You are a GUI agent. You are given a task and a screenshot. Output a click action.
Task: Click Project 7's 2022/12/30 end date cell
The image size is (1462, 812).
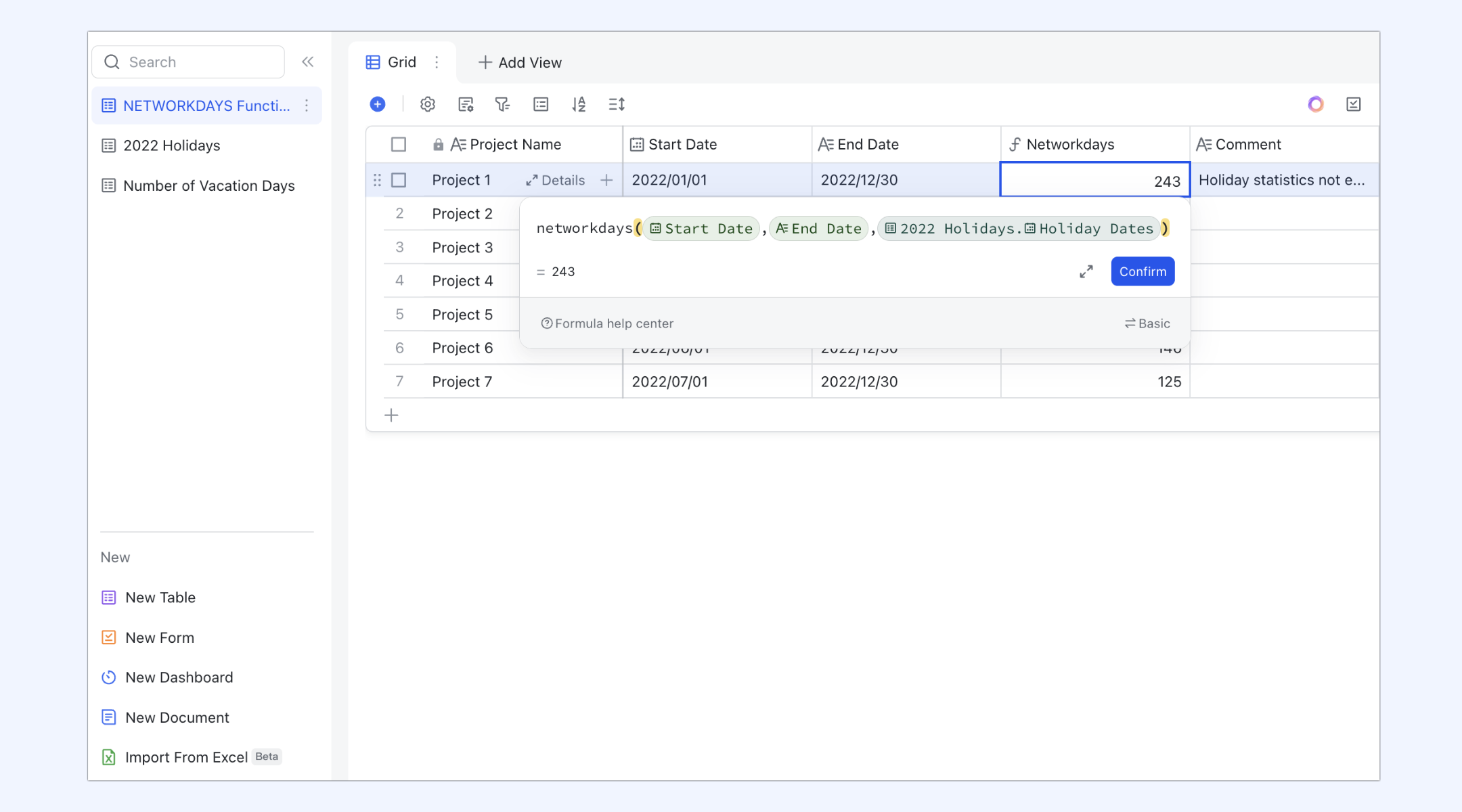[906, 382]
